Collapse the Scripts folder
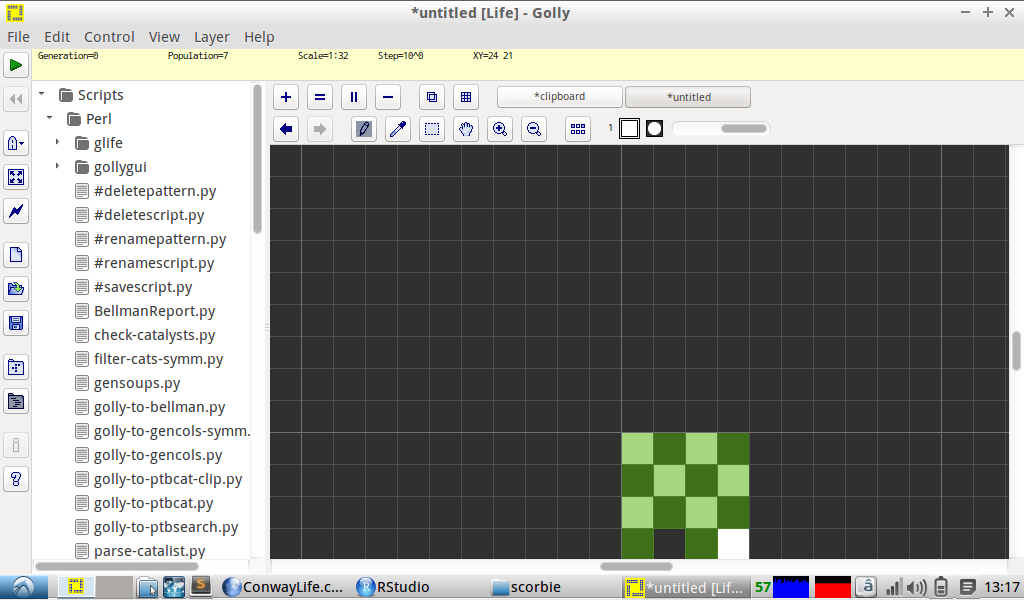Image resolution: width=1024 pixels, height=600 pixels. coord(42,95)
